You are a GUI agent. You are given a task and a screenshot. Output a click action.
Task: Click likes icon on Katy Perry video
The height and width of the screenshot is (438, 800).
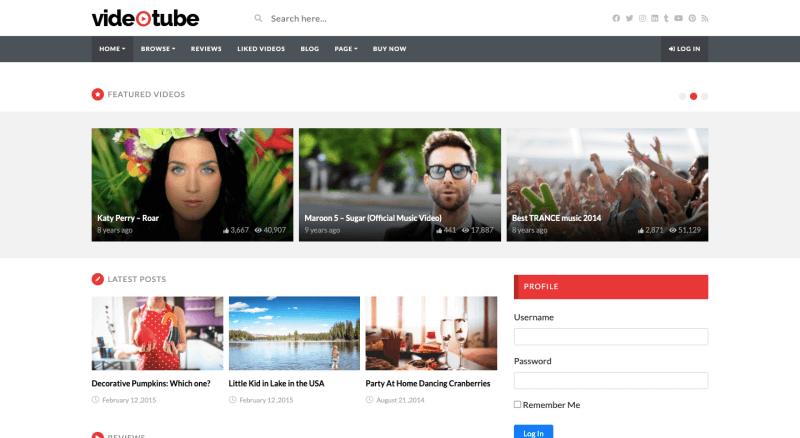[226, 230]
